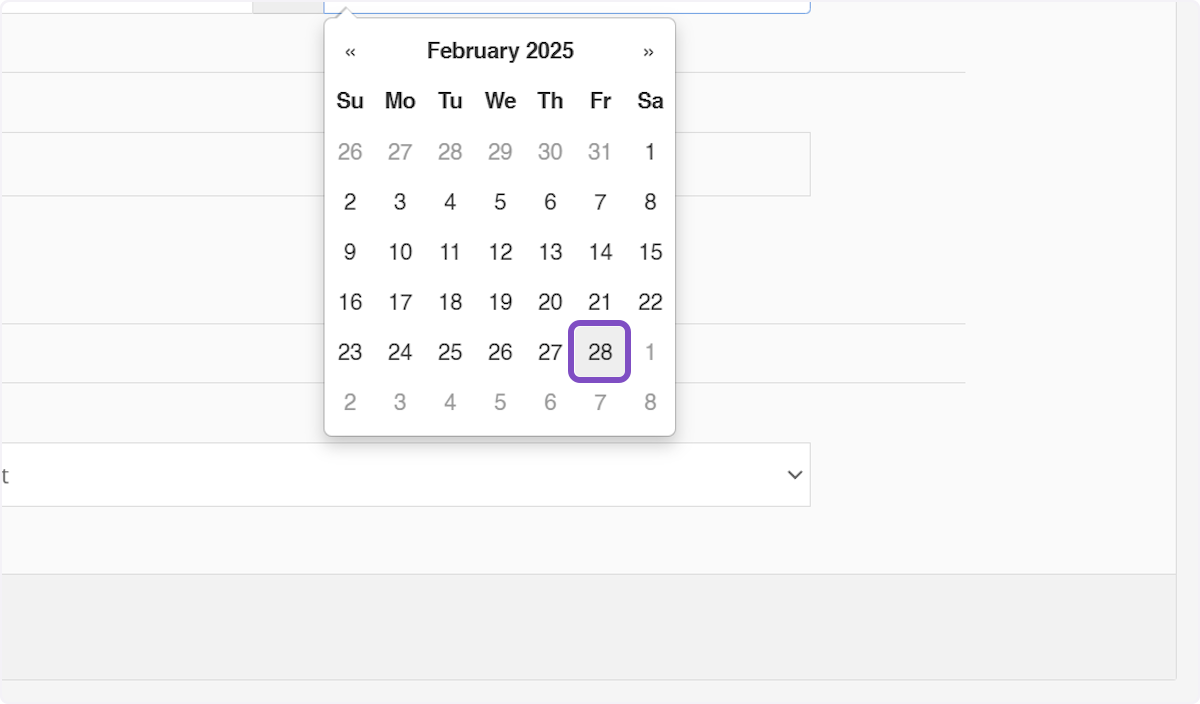The image size is (1200, 704).
Task: Choose February 10 in the datepicker
Action: coord(400,252)
